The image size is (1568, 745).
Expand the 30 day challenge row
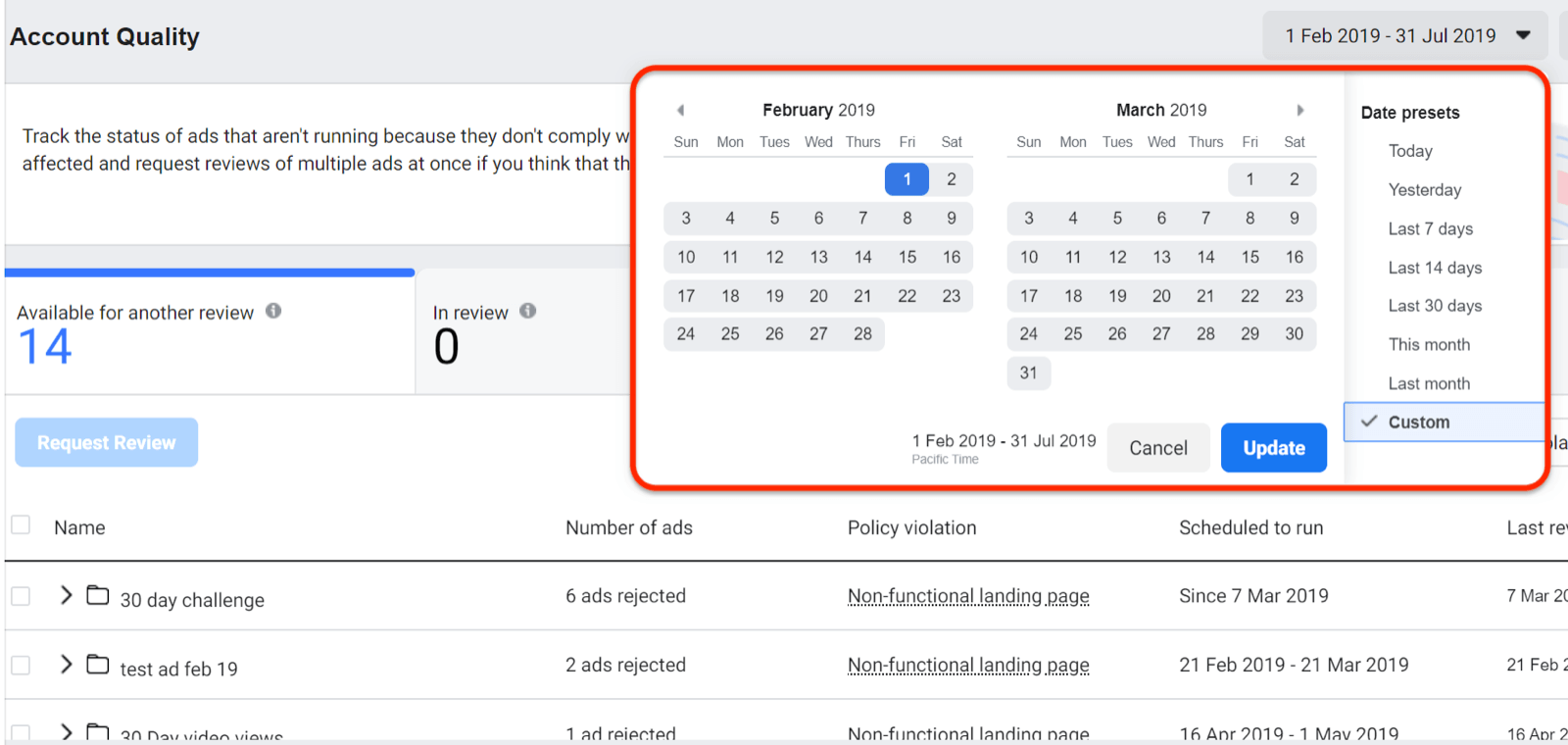(x=66, y=595)
